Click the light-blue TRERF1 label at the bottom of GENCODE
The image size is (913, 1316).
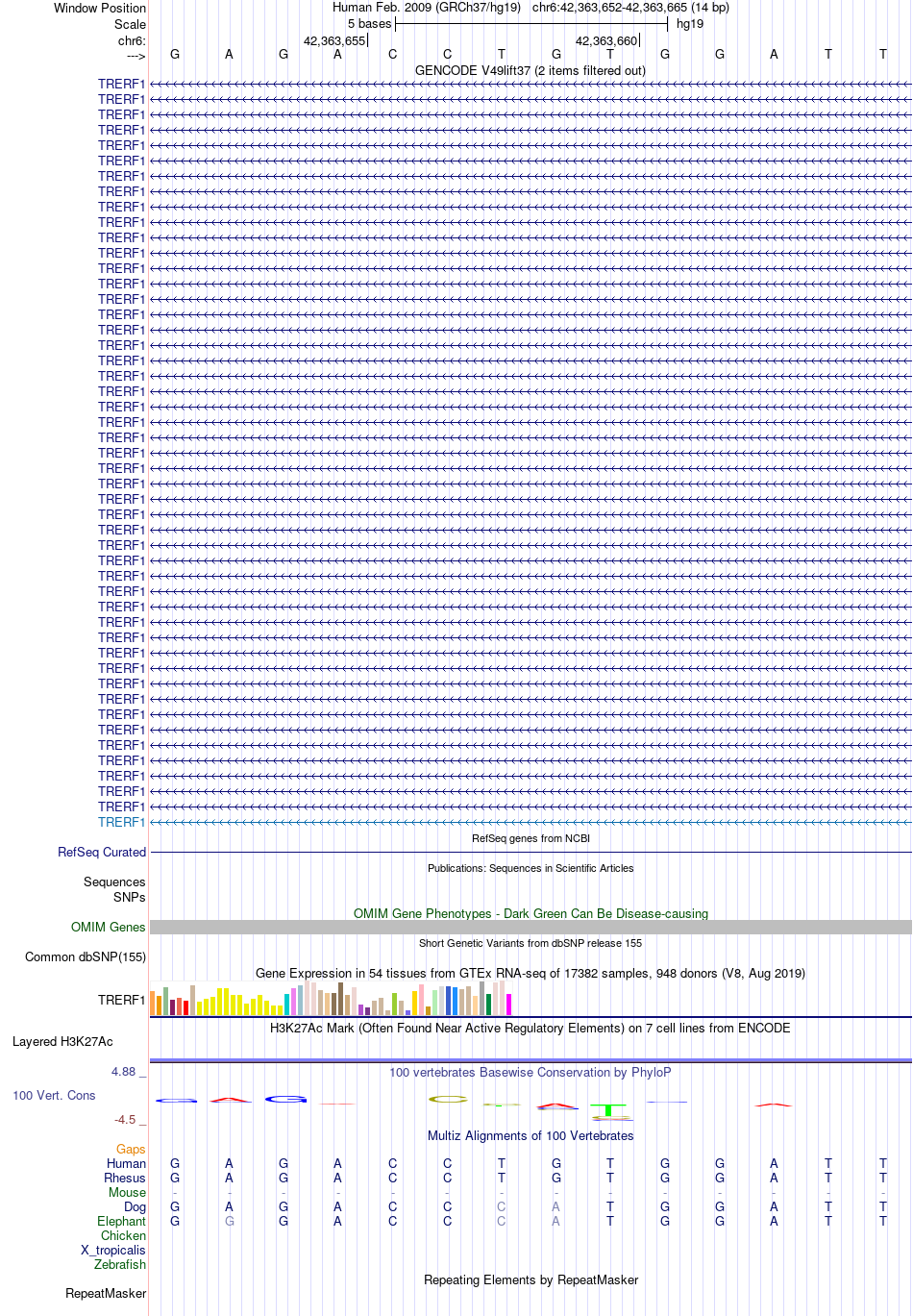pos(121,822)
